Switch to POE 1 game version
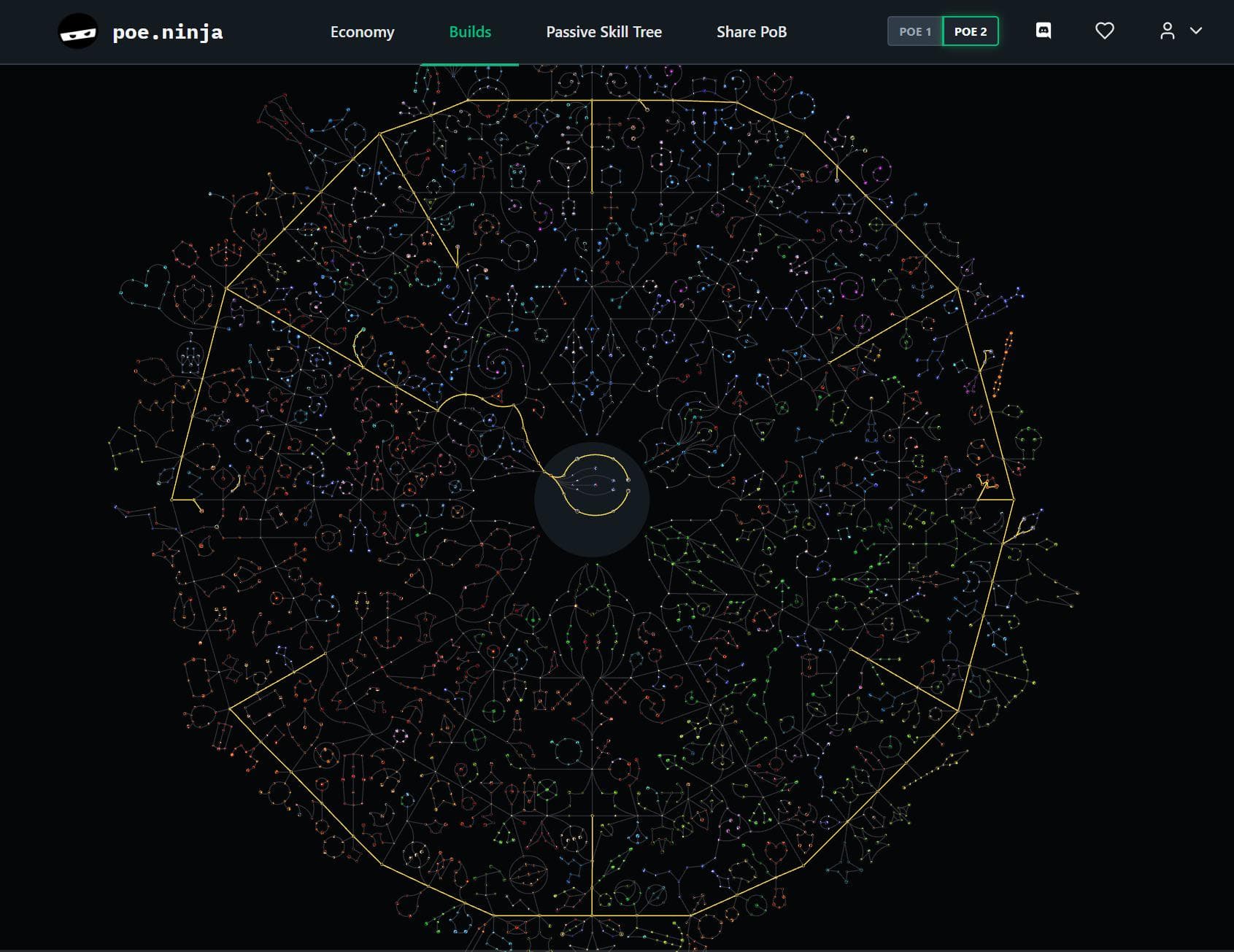This screenshot has height=952, width=1234. pos(915,31)
